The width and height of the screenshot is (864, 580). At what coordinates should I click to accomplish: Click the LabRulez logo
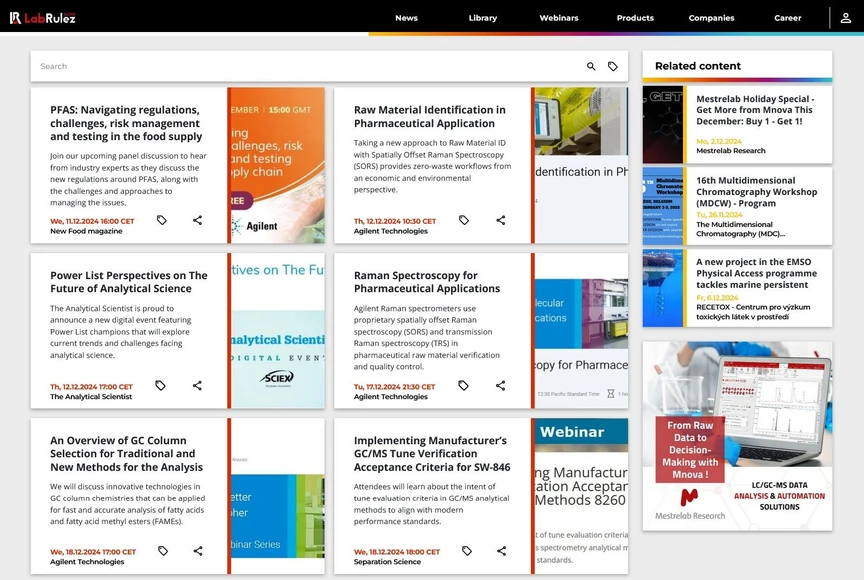tap(42, 18)
